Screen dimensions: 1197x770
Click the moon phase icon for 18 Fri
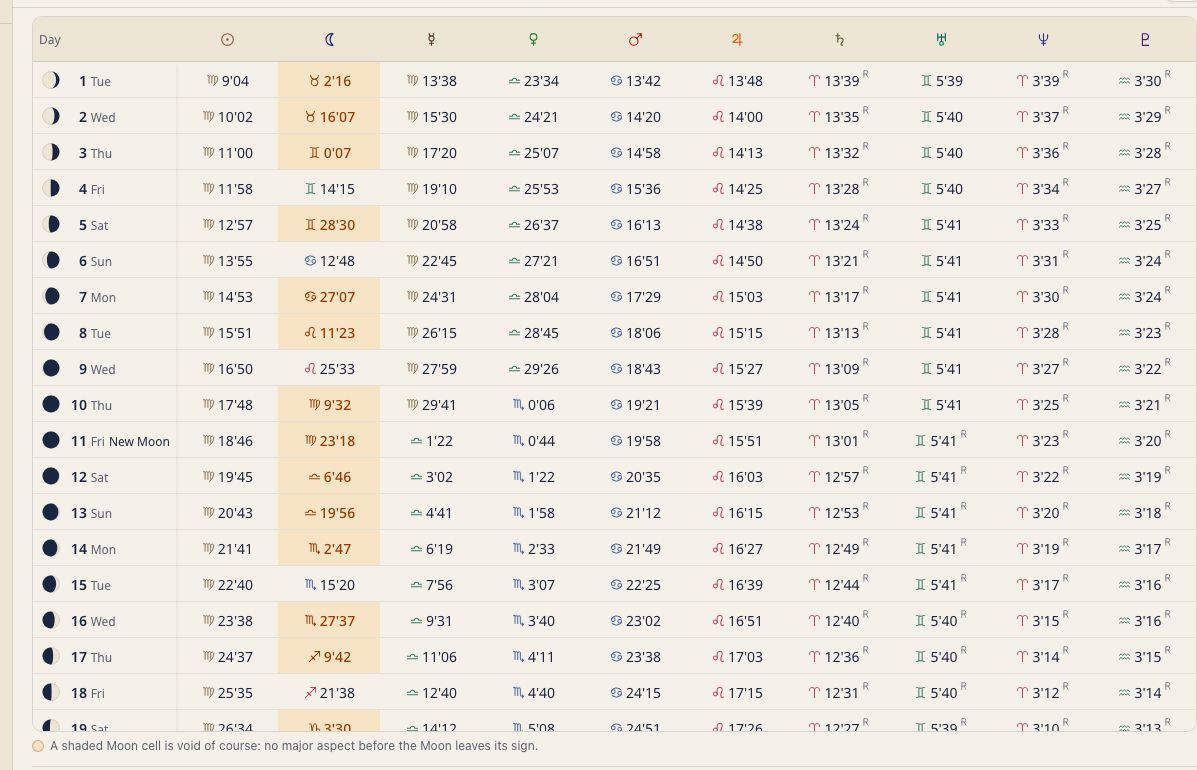[50, 693]
